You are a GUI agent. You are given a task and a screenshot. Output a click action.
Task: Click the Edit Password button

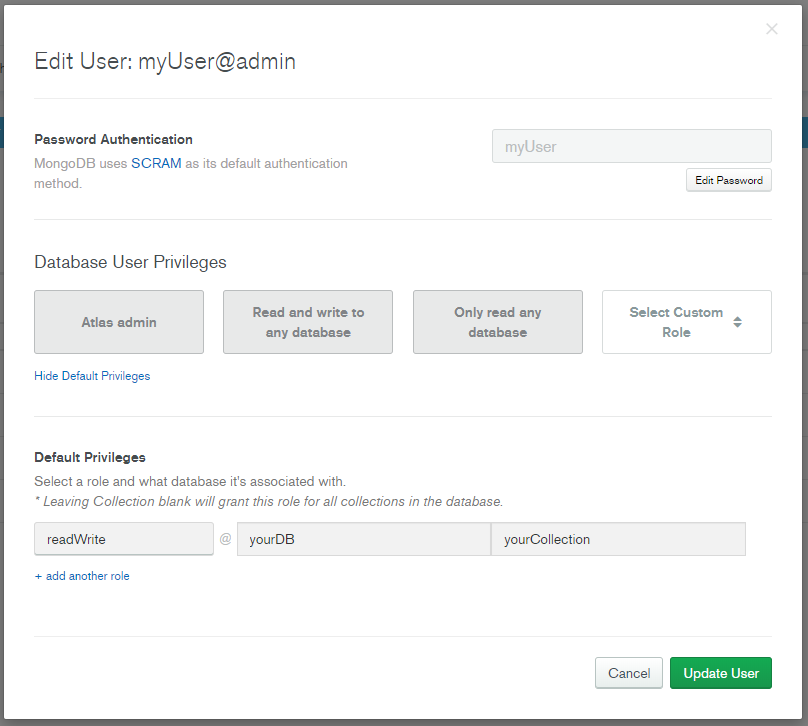[x=728, y=180]
